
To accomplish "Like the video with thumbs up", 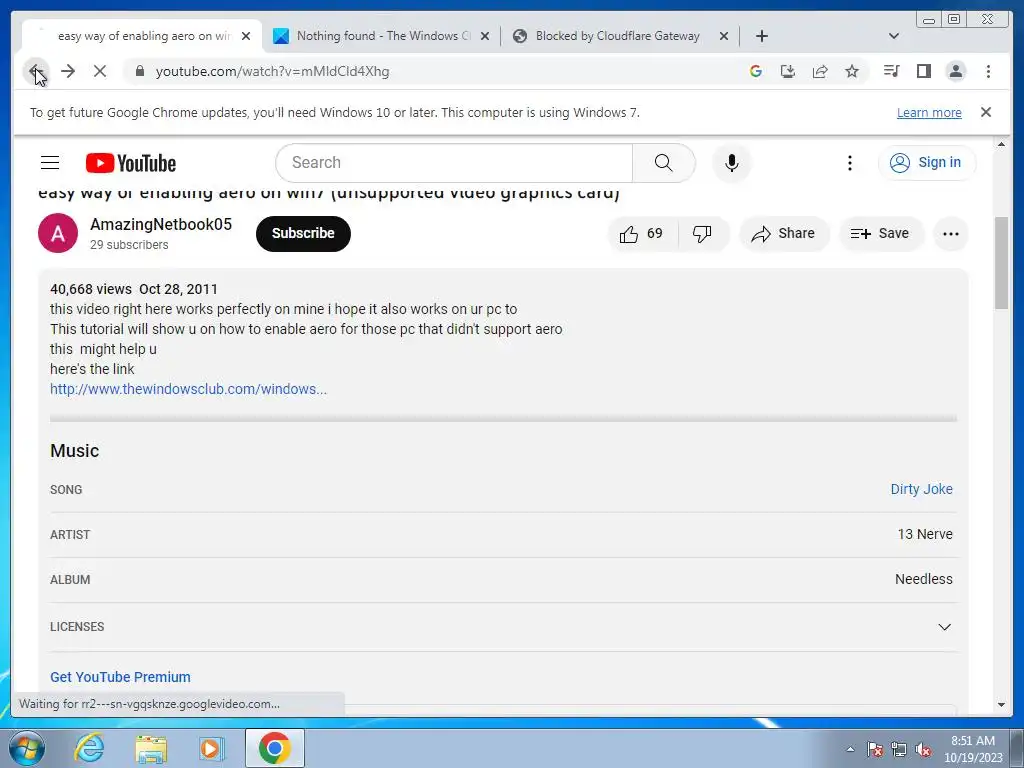I will (x=642, y=234).
